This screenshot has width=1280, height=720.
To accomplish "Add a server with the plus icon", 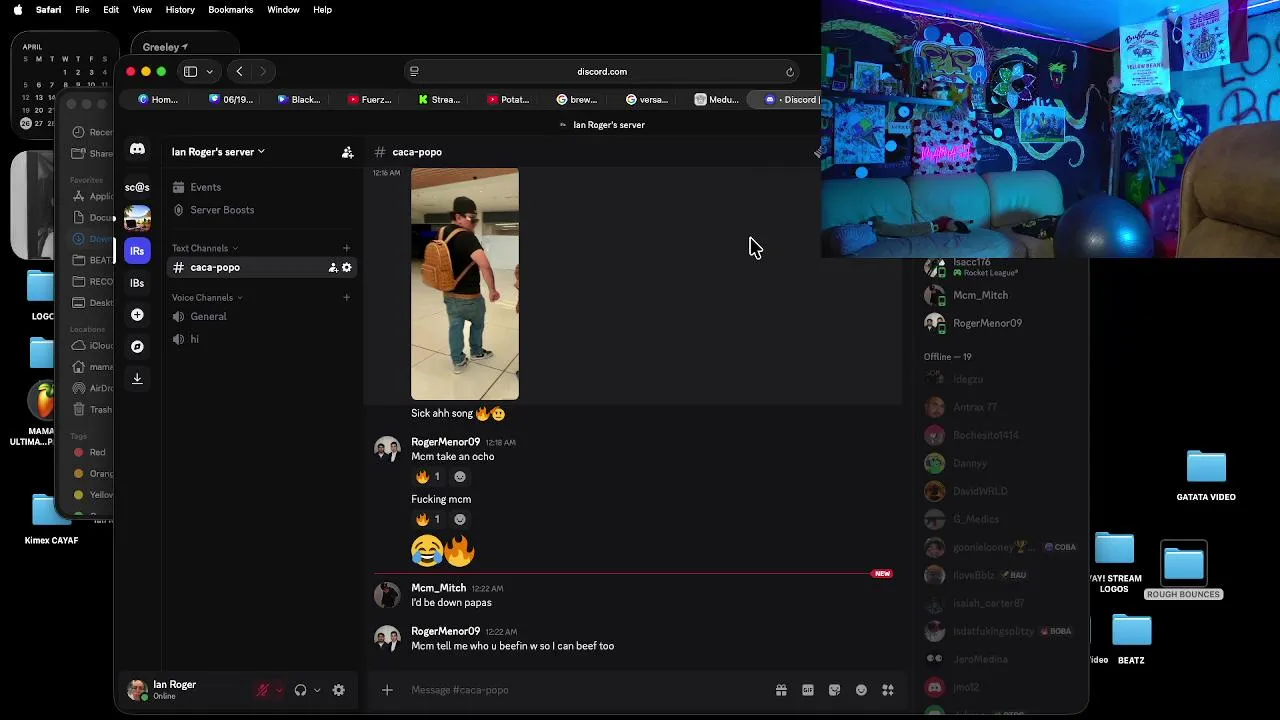I will point(137,315).
